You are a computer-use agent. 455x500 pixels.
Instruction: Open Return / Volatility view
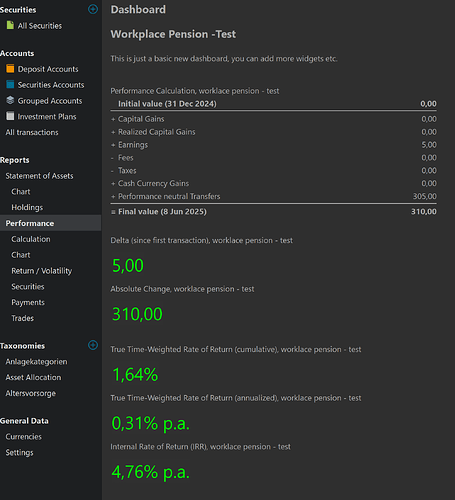[42, 271]
